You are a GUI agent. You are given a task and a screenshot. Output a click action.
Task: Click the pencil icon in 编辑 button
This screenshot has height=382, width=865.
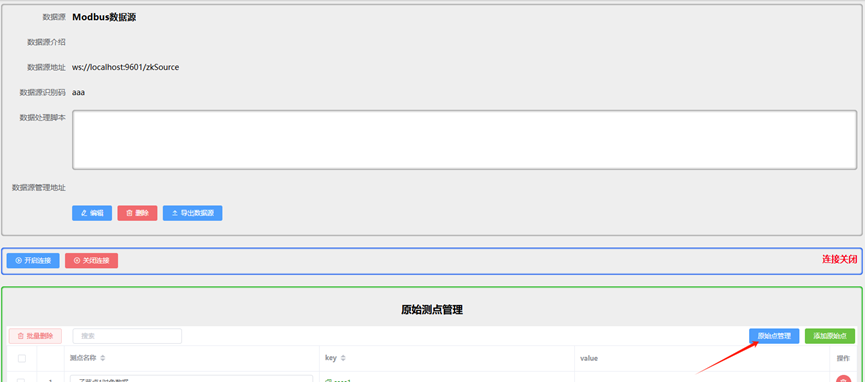click(84, 213)
